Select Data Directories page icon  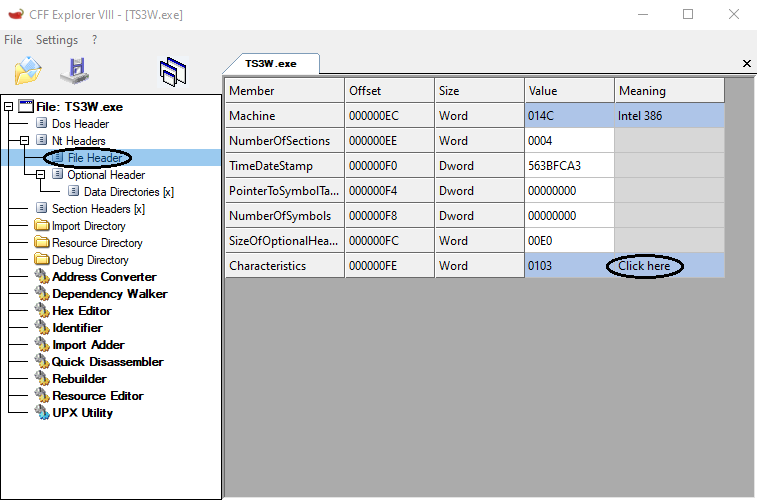click(x=73, y=191)
